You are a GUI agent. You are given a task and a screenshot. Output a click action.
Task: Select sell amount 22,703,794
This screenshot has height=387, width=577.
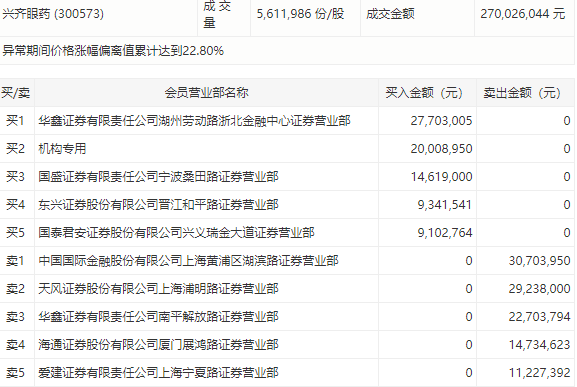539,317
